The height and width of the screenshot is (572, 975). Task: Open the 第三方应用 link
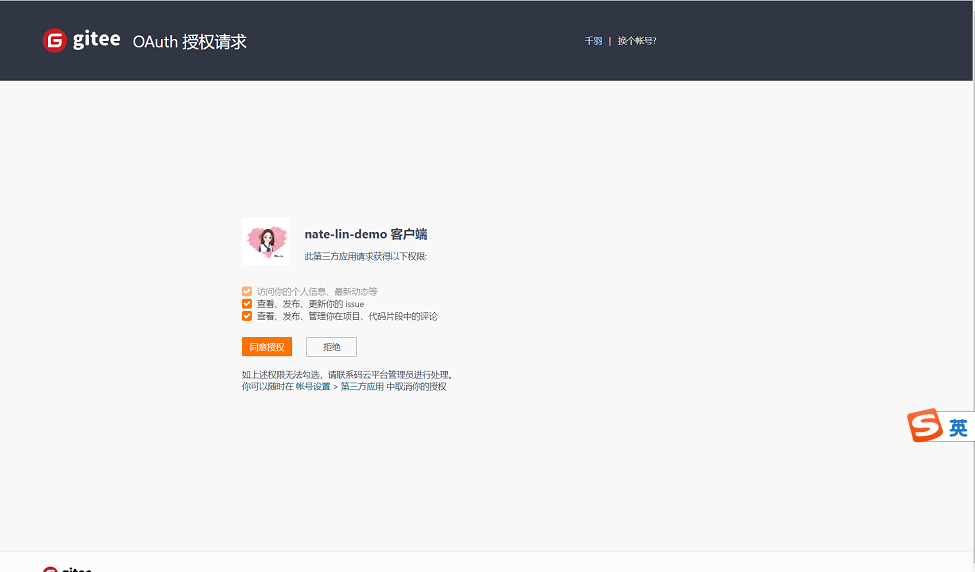(362, 387)
